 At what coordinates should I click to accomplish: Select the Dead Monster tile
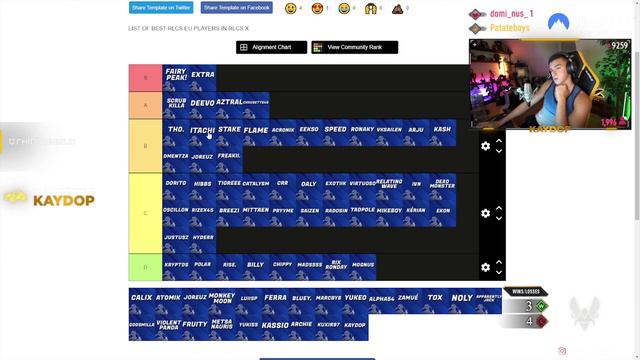point(442,187)
